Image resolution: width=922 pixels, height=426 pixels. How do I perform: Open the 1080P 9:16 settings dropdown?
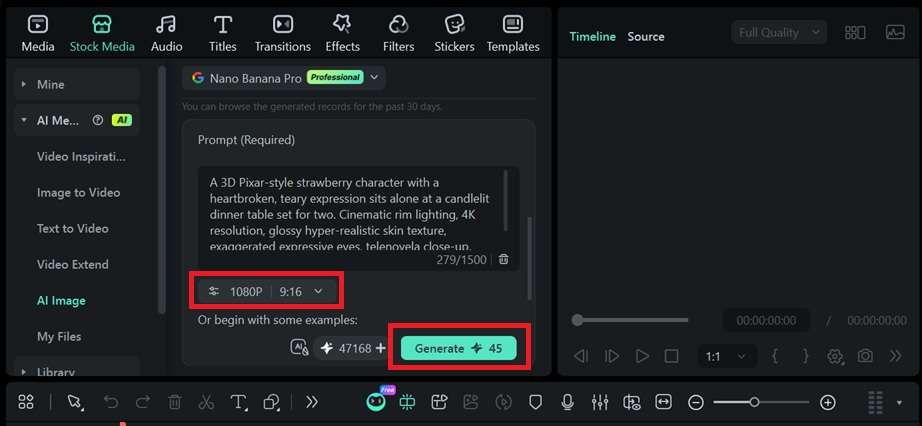coord(267,291)
